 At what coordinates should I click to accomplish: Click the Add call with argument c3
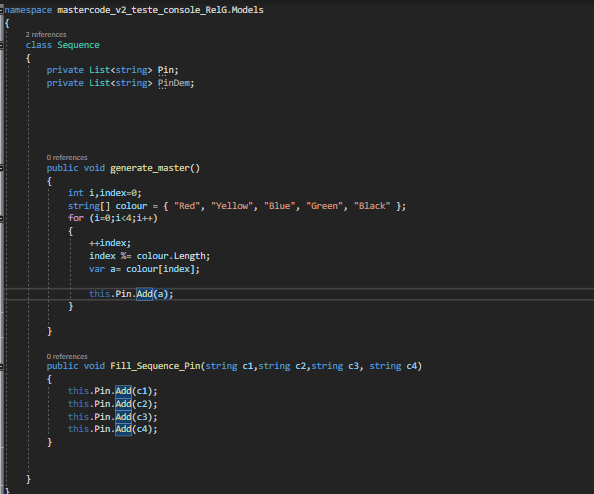point(123,417)
